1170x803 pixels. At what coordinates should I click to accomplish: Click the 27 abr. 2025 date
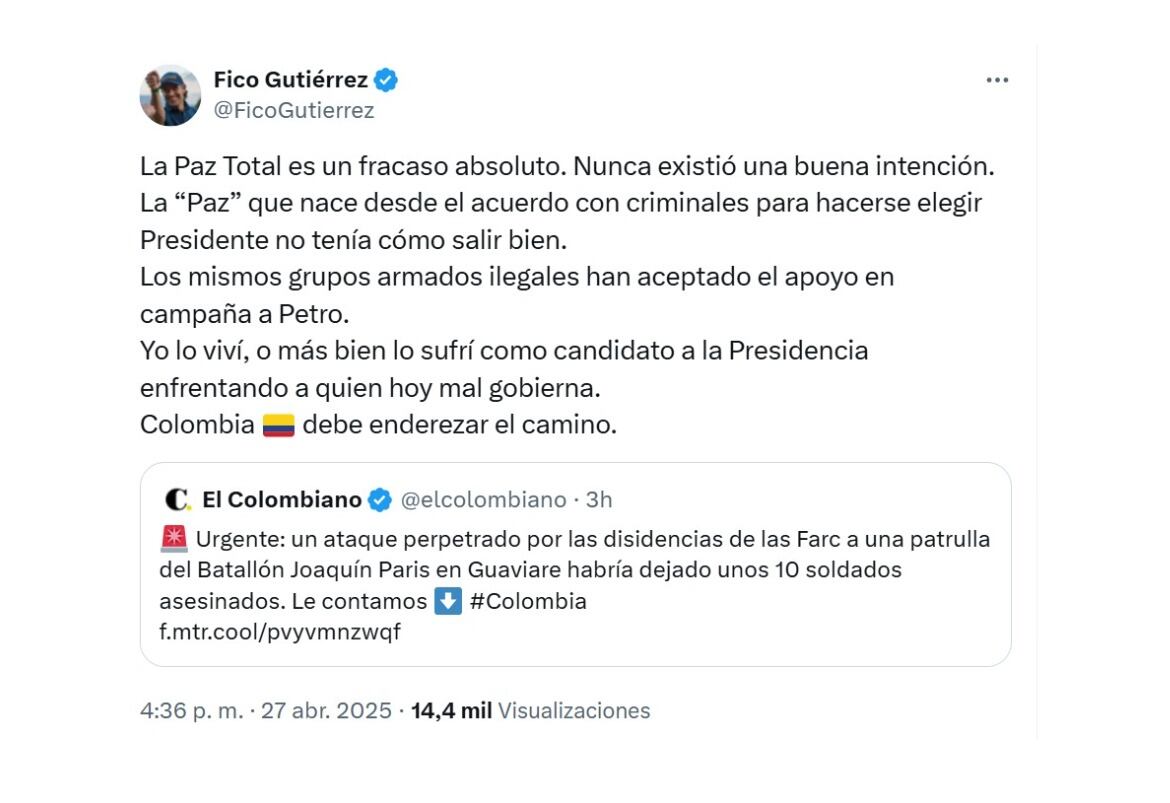pyautogui.click(x=326, y=711)
